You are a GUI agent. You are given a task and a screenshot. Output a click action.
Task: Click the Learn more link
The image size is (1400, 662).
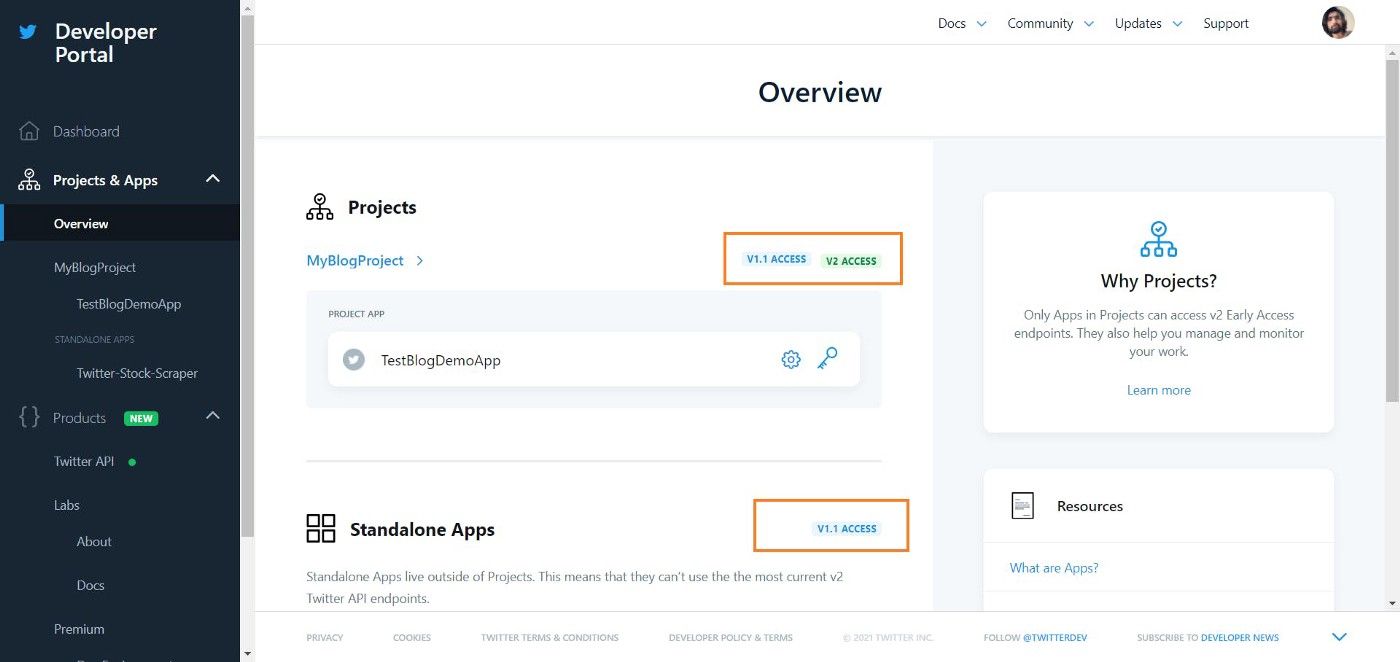[1158, 390]
